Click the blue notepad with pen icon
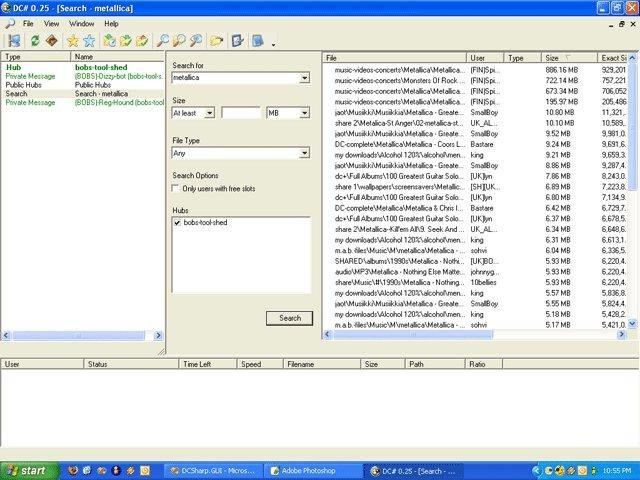This screenshot has width=640, height=480. (238, 41)
